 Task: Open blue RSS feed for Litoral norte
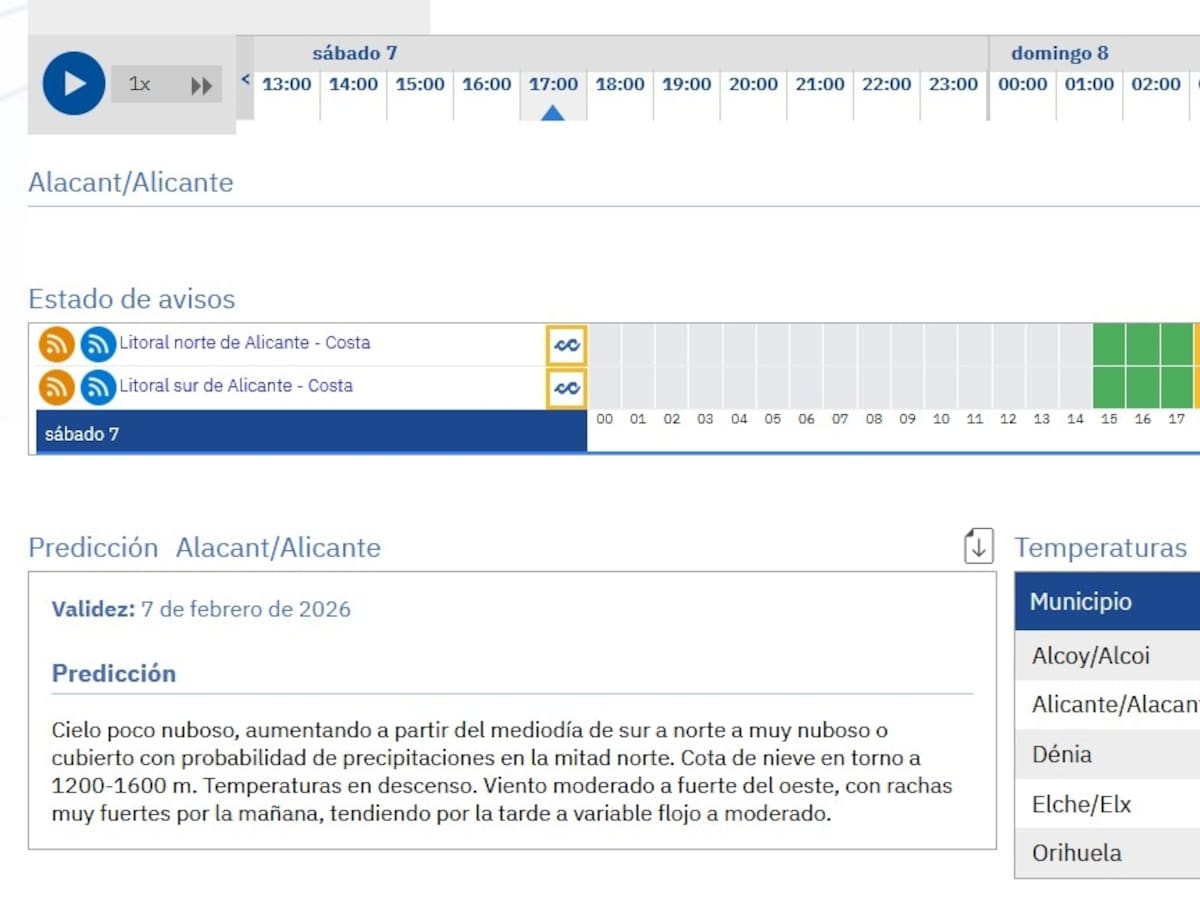[98, 344]
